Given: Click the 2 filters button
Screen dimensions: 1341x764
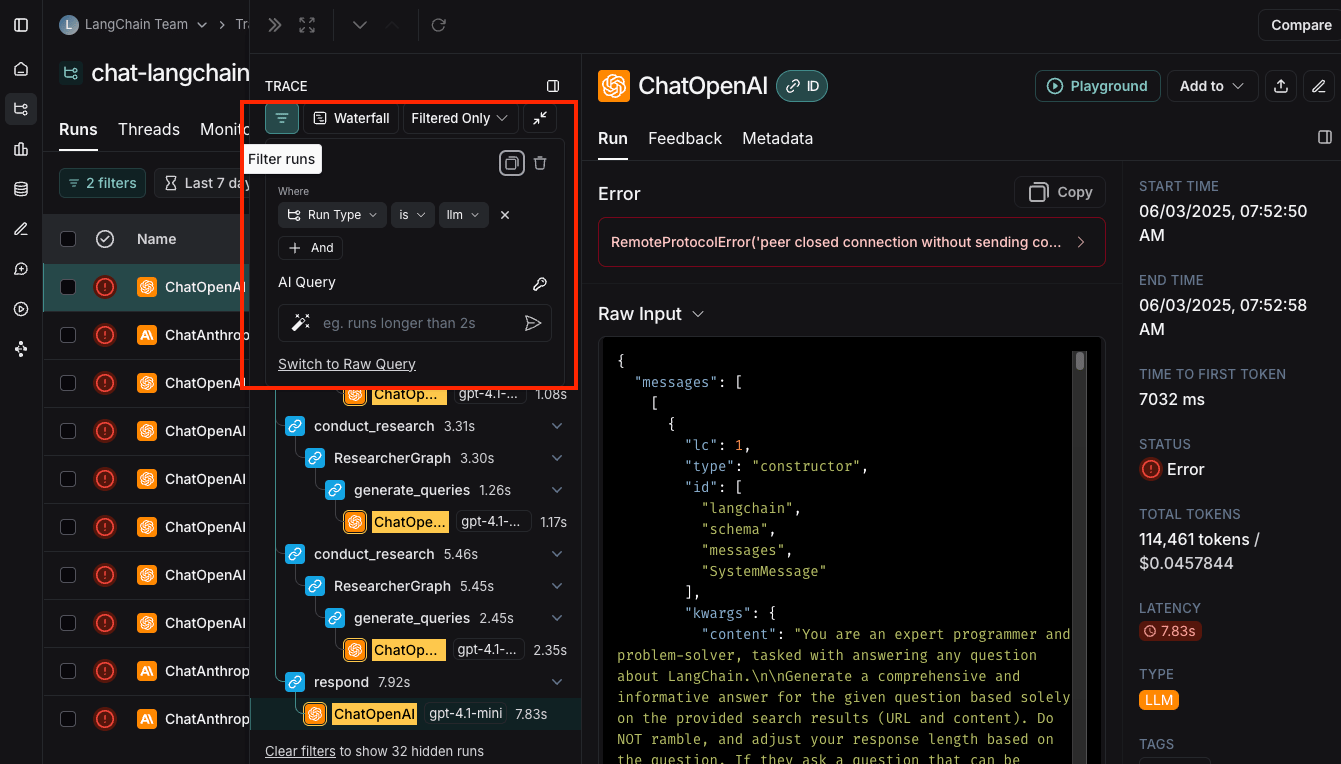Looking at the screenshot, I should click(102, 183).
